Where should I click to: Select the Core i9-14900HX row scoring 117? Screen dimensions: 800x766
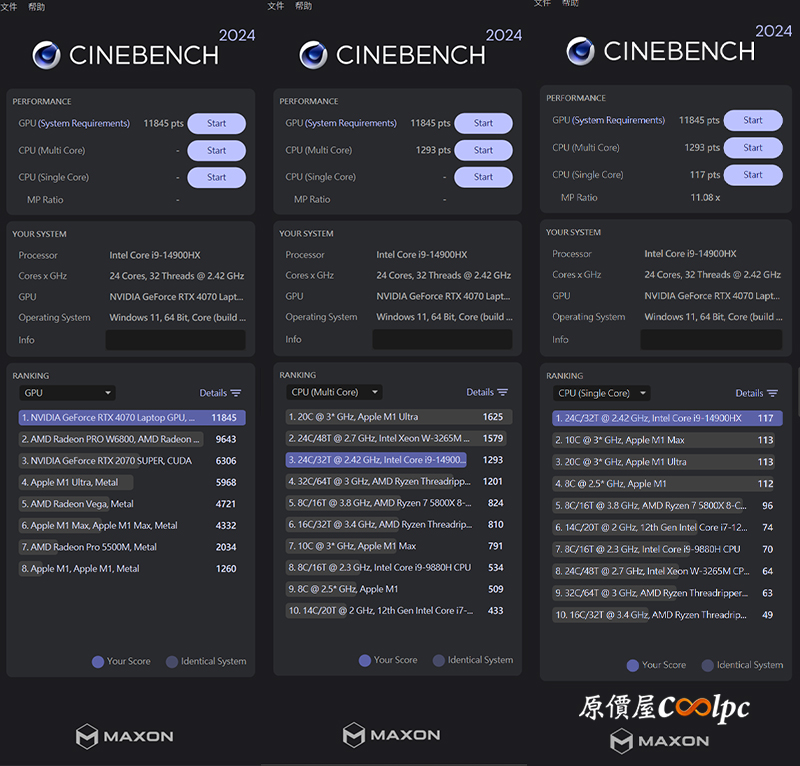tap(667, 418)
